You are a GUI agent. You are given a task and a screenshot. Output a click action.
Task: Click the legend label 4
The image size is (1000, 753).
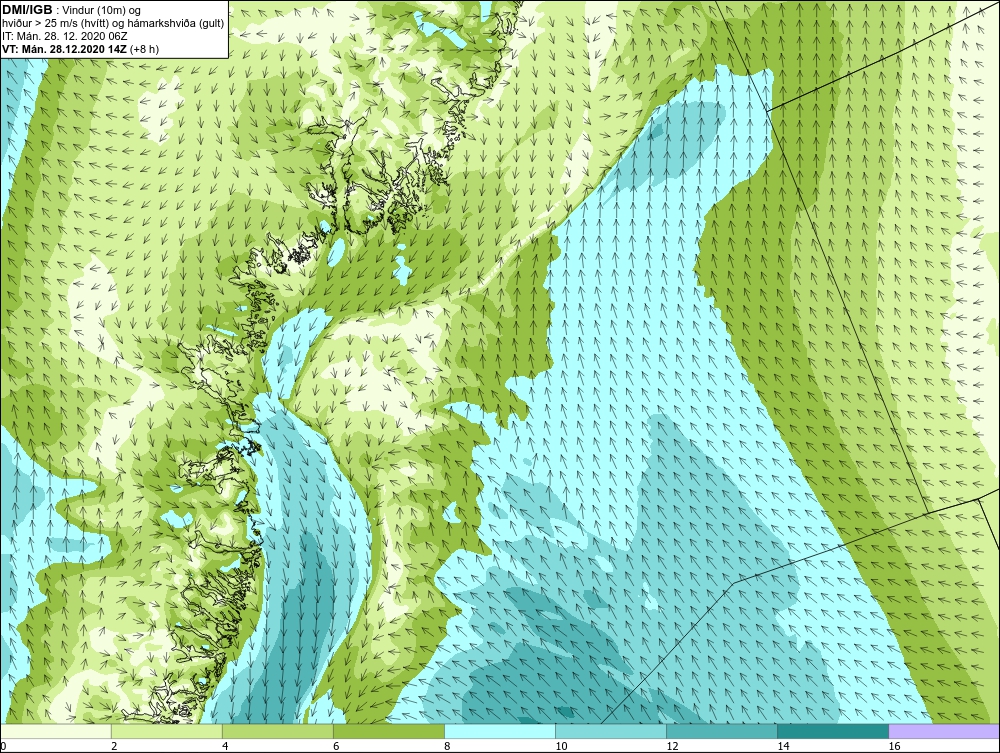point(225,746)
